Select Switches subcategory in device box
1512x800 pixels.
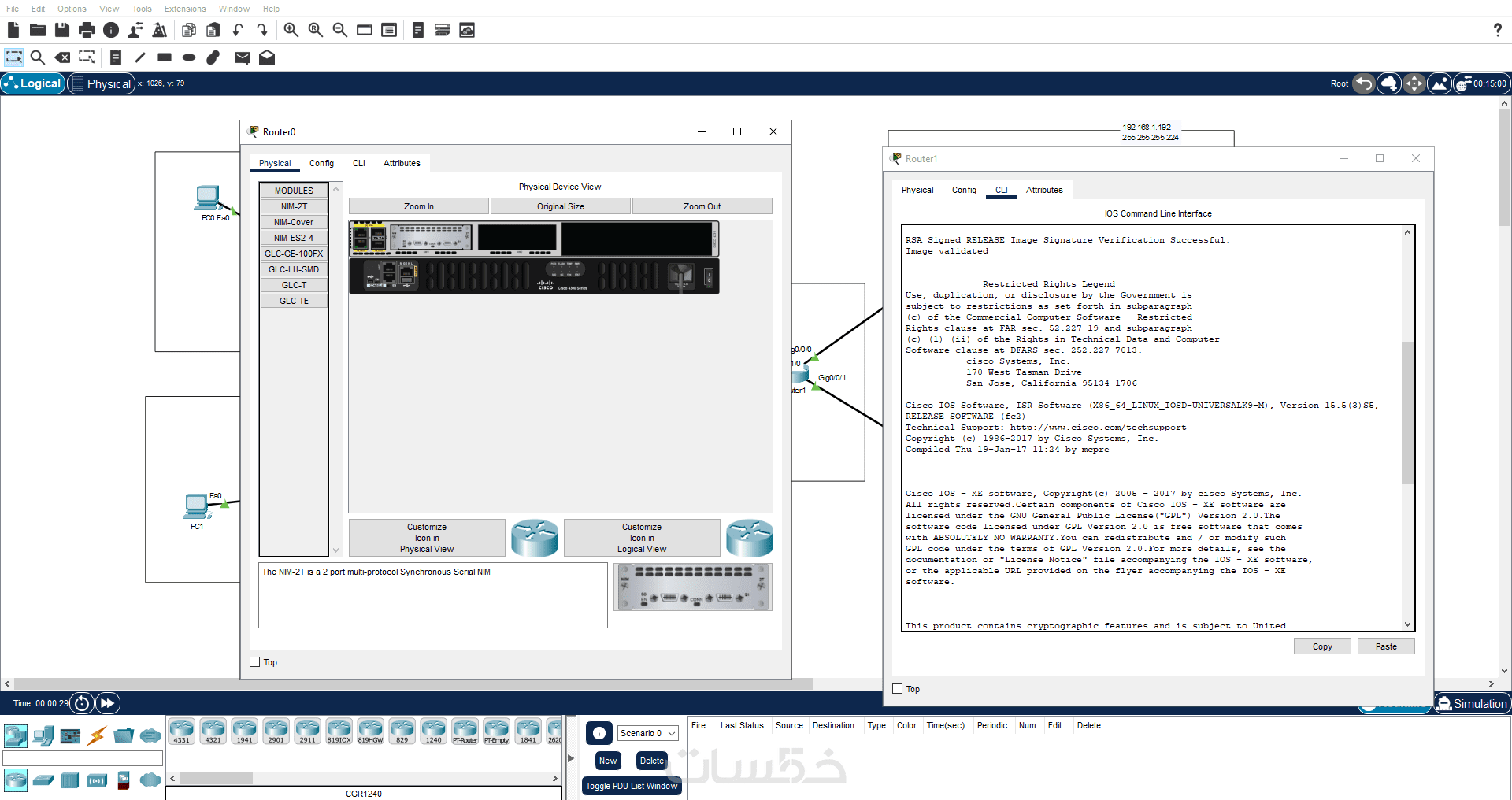[43, 780]
